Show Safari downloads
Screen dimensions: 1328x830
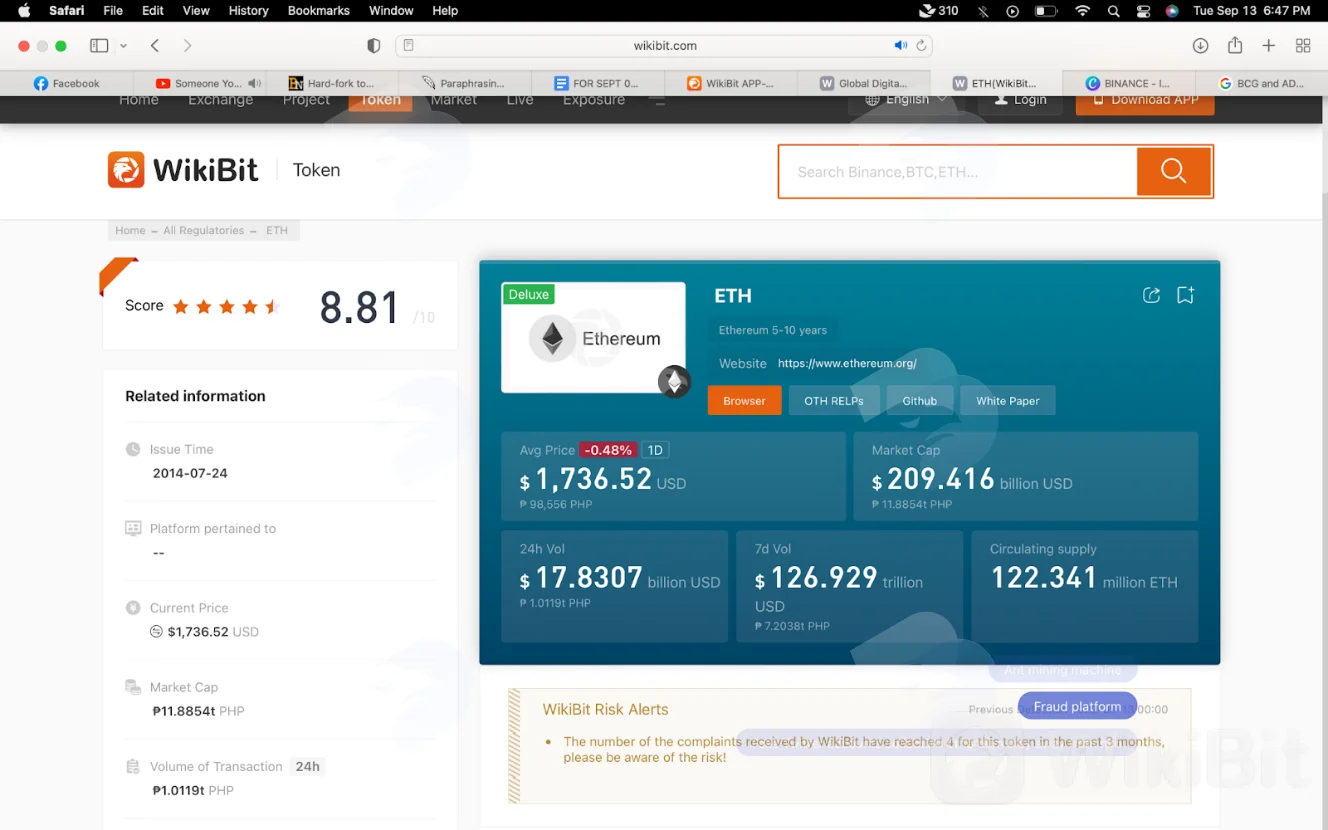1201,45
